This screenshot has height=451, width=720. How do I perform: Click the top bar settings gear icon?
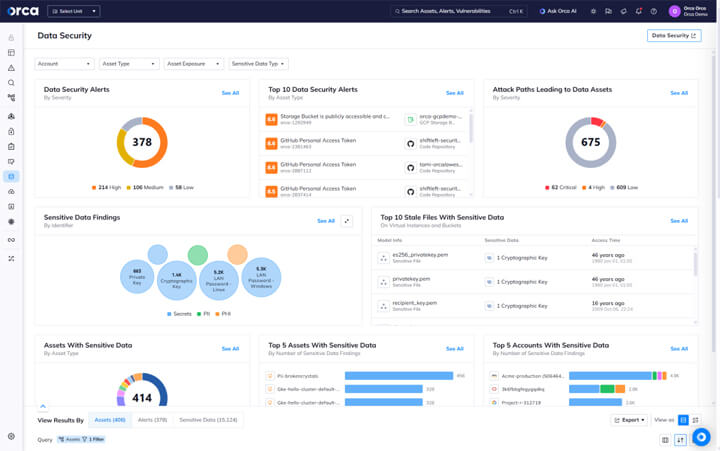593,12
